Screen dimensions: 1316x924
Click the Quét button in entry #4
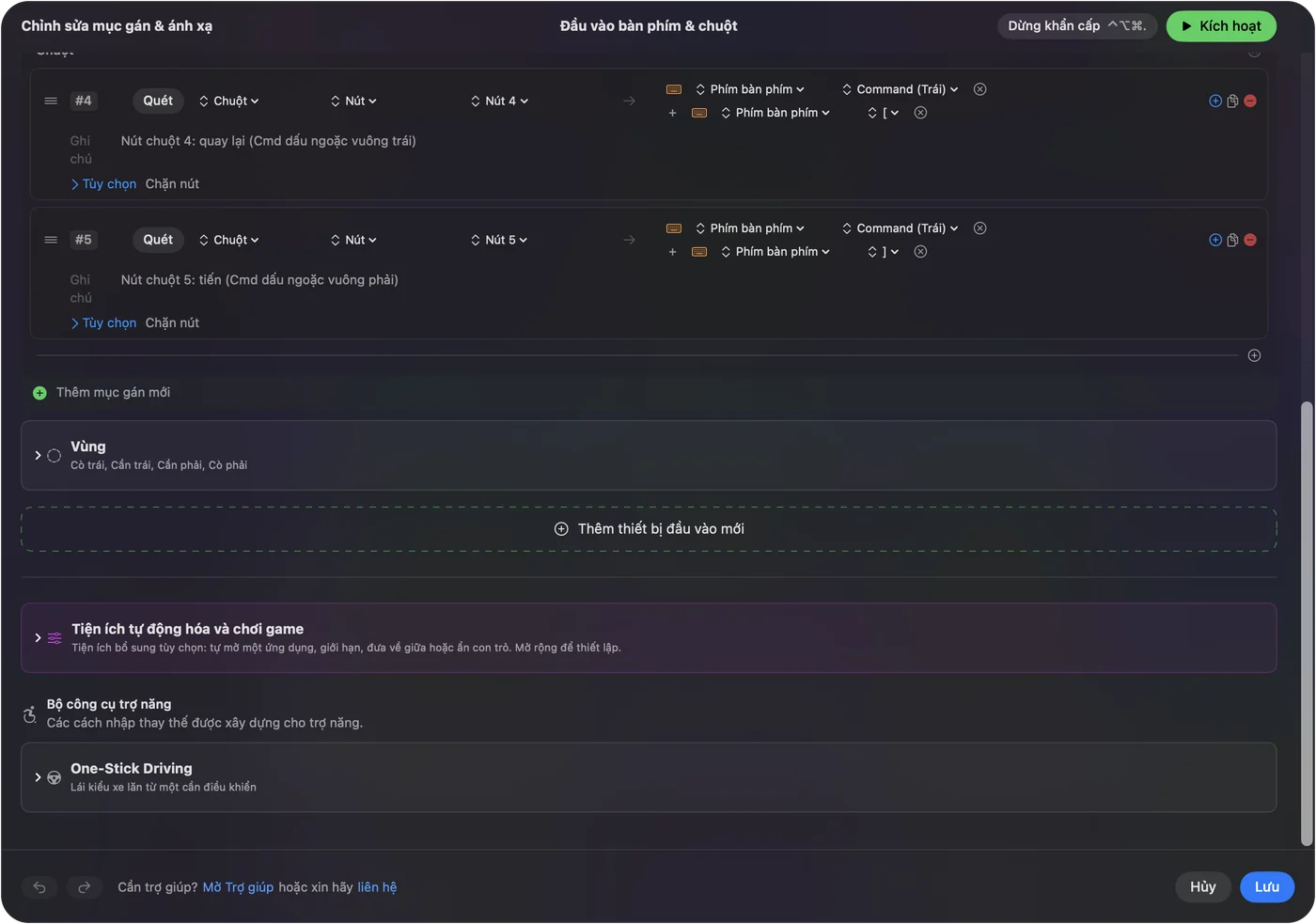(158, 101)
